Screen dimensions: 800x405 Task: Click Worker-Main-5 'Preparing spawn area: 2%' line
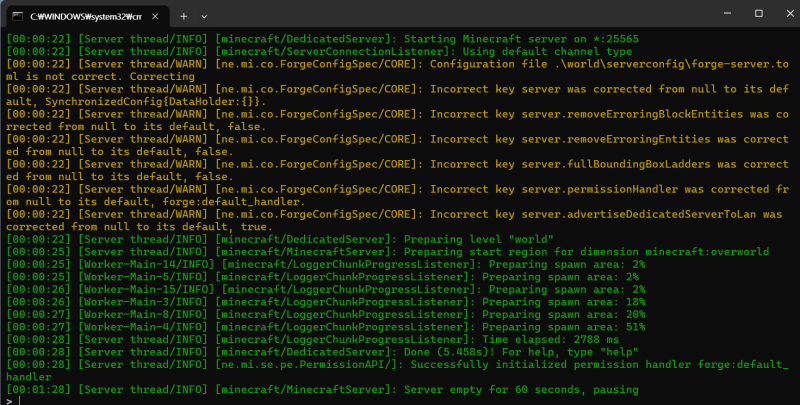(322, 277)
